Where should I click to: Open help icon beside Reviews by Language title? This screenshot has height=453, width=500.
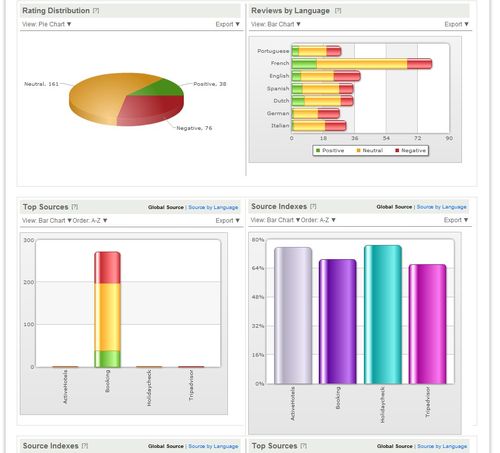coord(338,11)
